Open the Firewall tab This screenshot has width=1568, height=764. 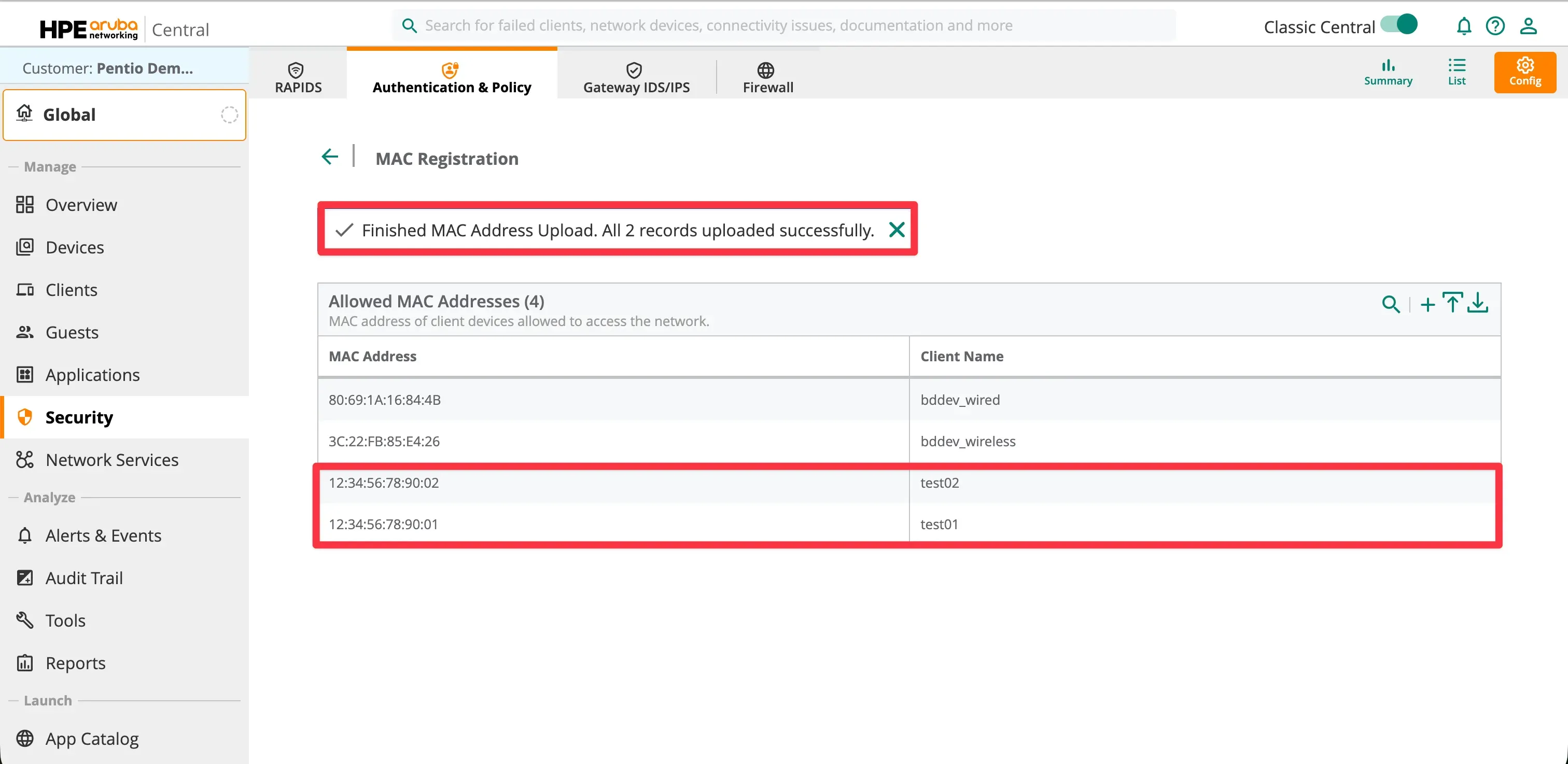[767, 78]
